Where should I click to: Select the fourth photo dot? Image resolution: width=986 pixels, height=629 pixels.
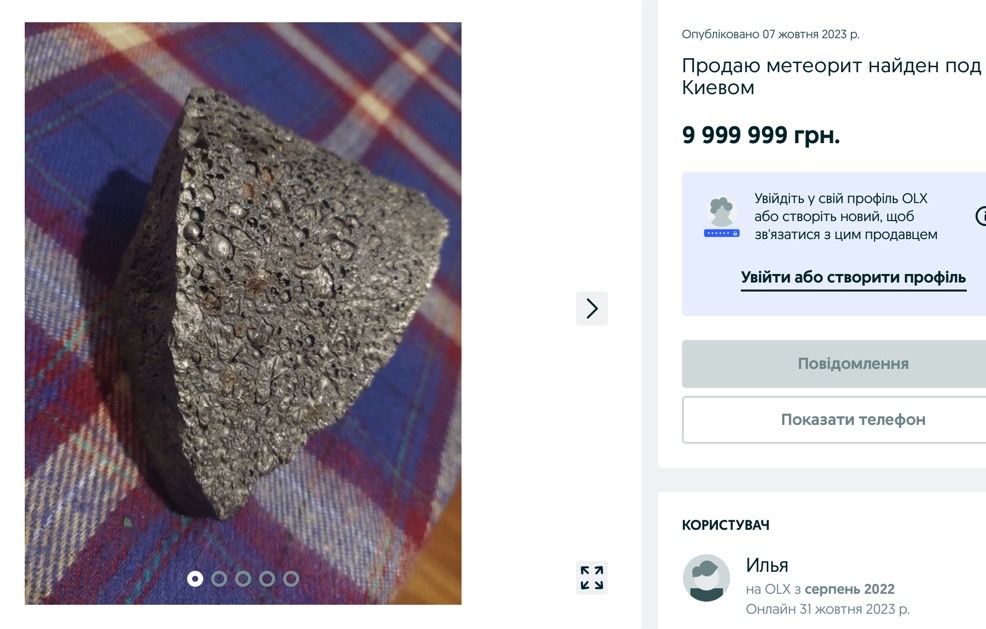[x=267, y=578]
